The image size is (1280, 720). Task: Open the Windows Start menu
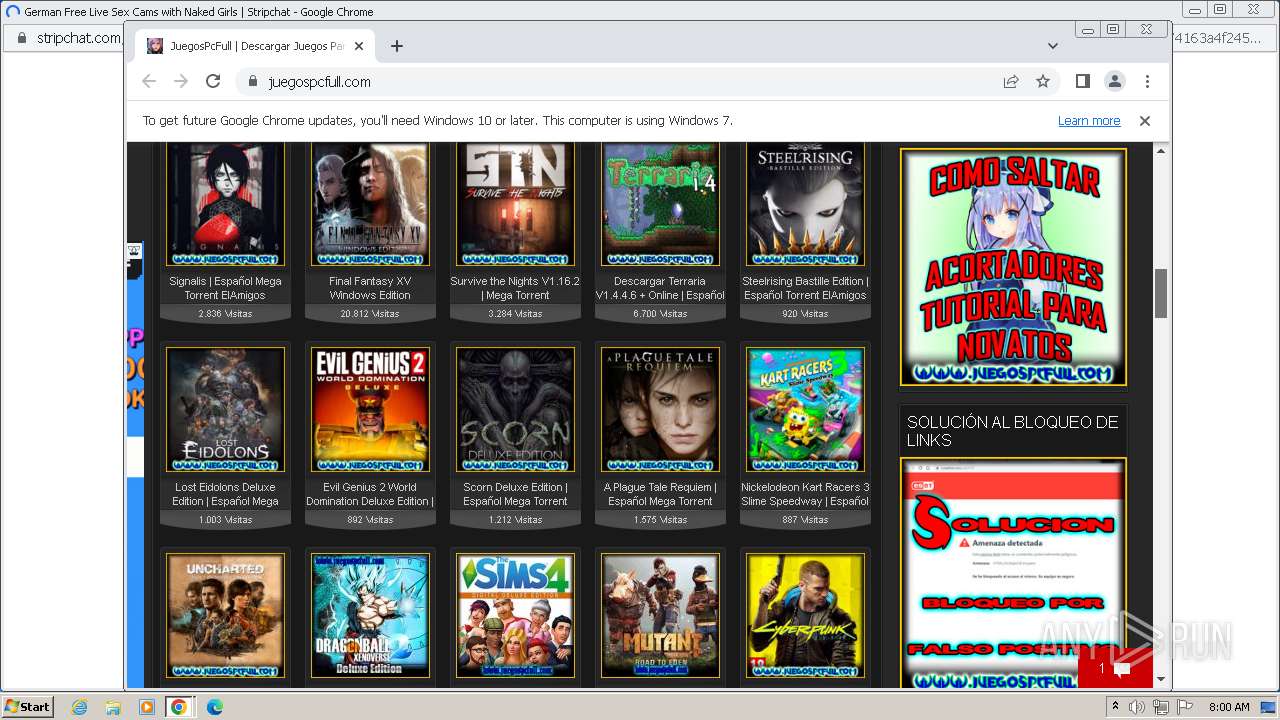[x=28, y=706]
